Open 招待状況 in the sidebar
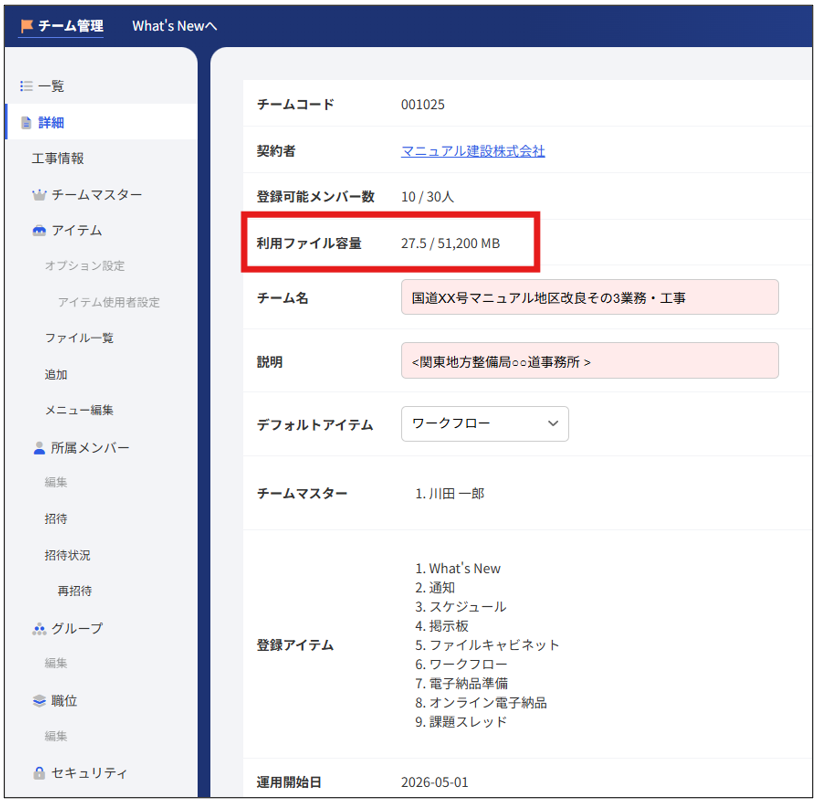815x801 pixels. coord(68,555)
